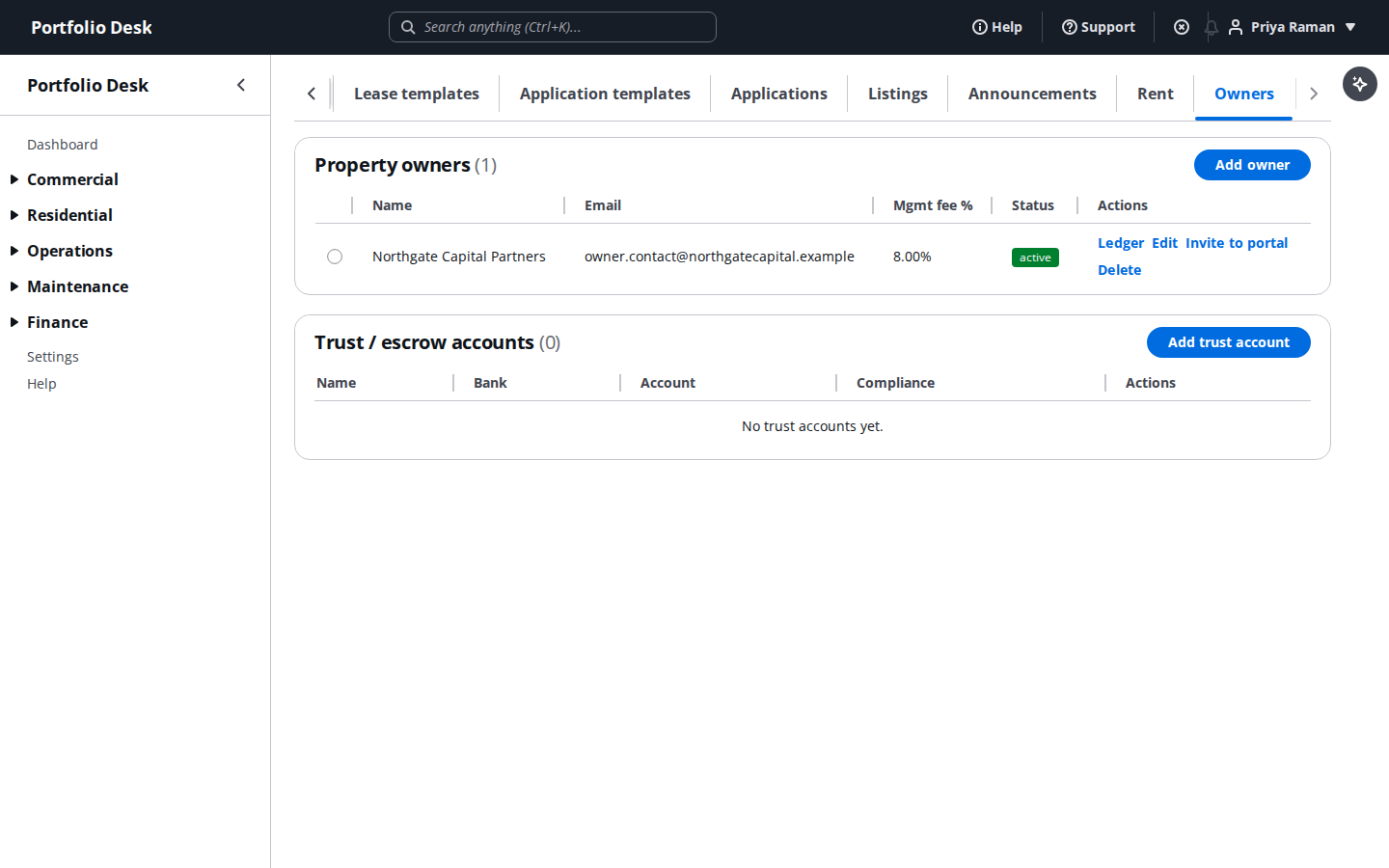Open Settings in the sidebar
The image size is (1389, 868).
(x=53, y=357)
